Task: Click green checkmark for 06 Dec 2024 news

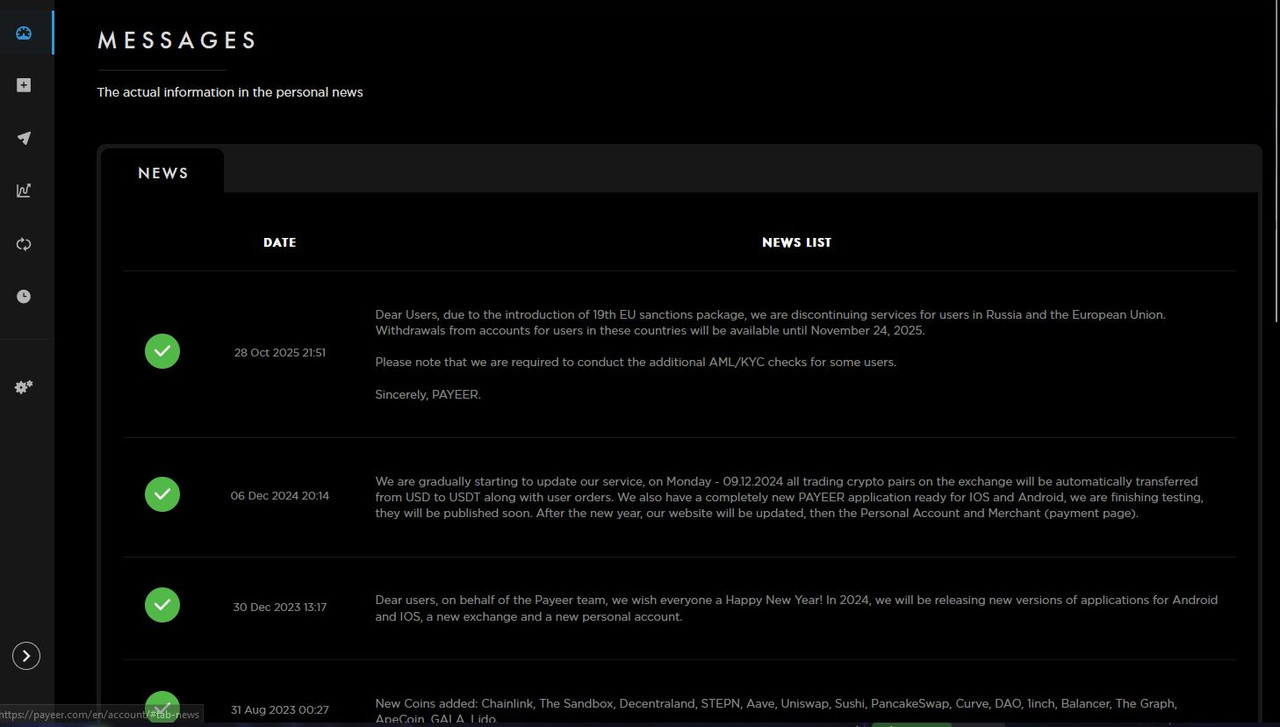Action: 162,494
